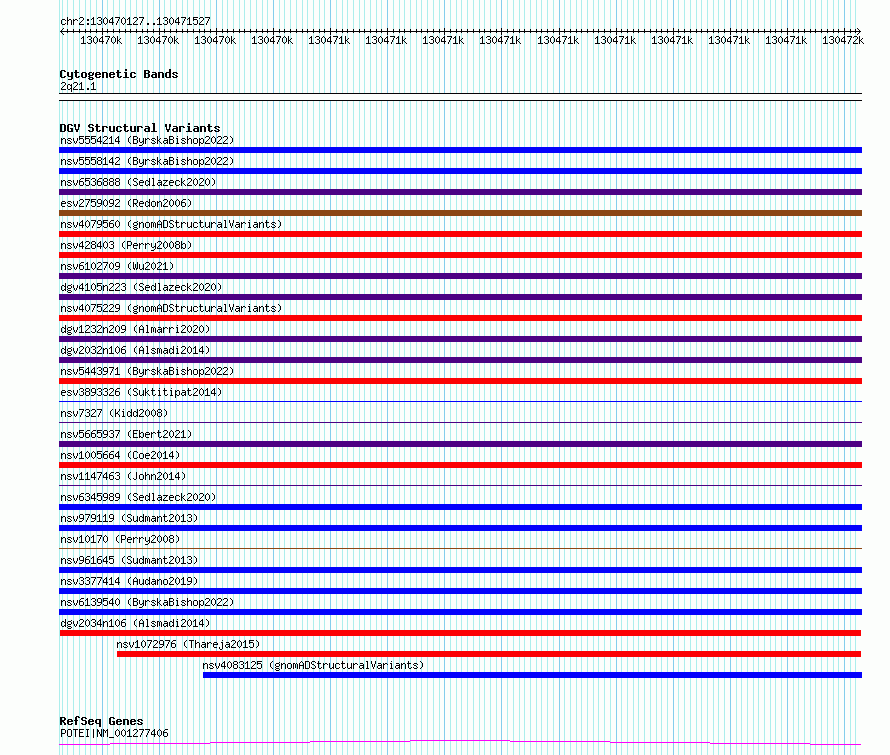The image size is (890, 755).
Task: Open variant nsv6102709 (Wu2021)
Action: [117, 266]
